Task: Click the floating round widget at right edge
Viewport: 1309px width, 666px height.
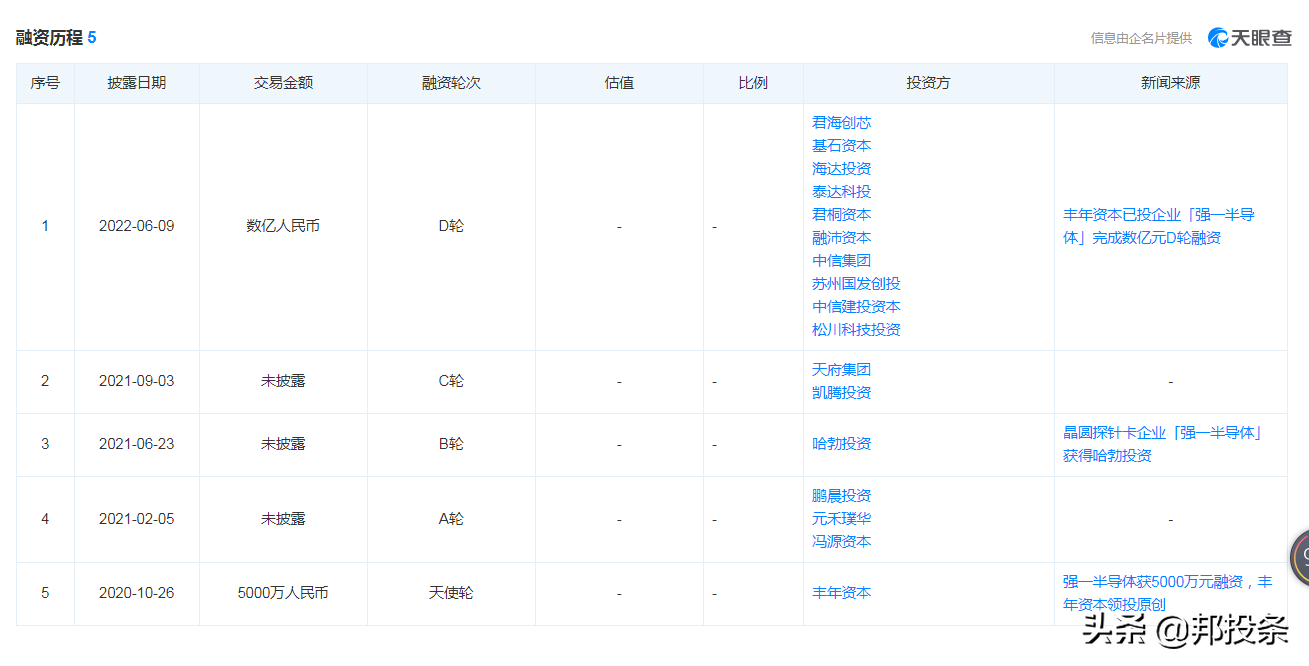Action: (1300, 557)
